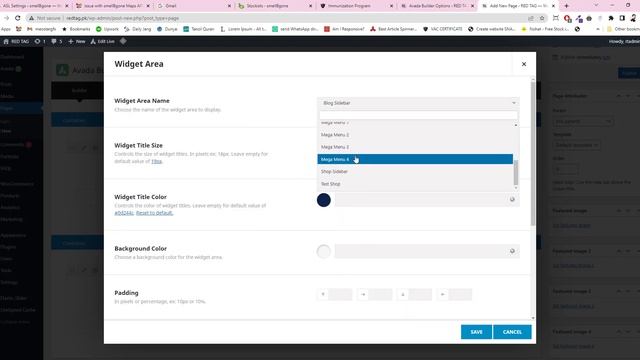Click Edit Live in the admin bar
Screen dimensions: 640x360
102,41
